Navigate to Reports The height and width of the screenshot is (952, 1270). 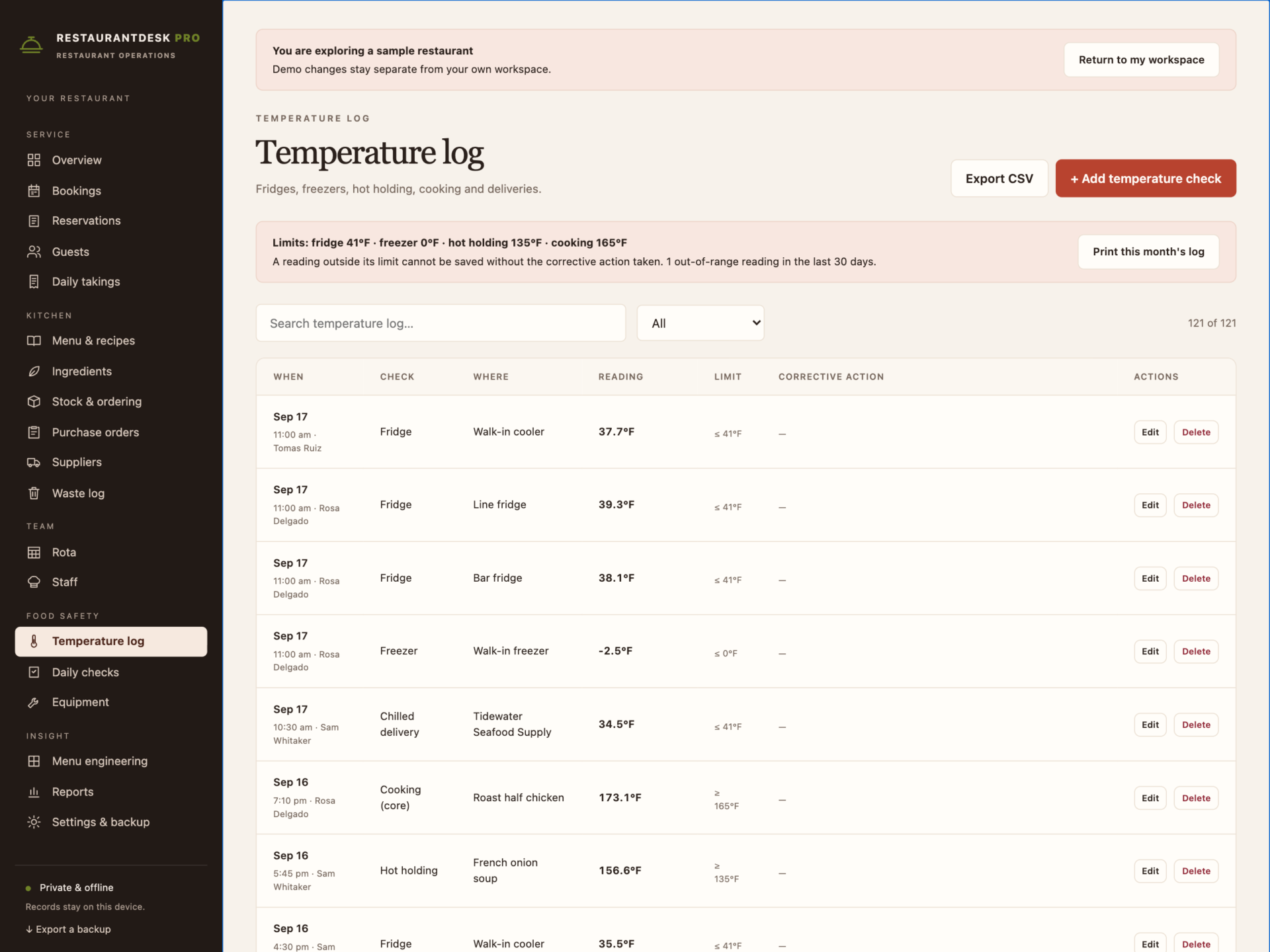pyautogui.click(x=111, y=792)
